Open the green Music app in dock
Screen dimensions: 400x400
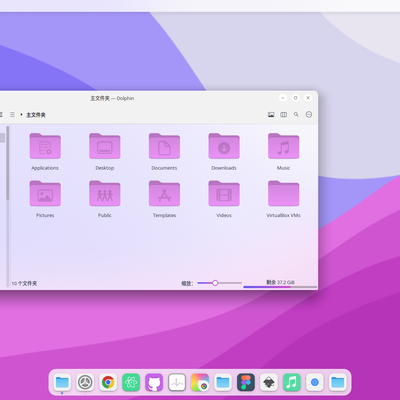point(292,382)
